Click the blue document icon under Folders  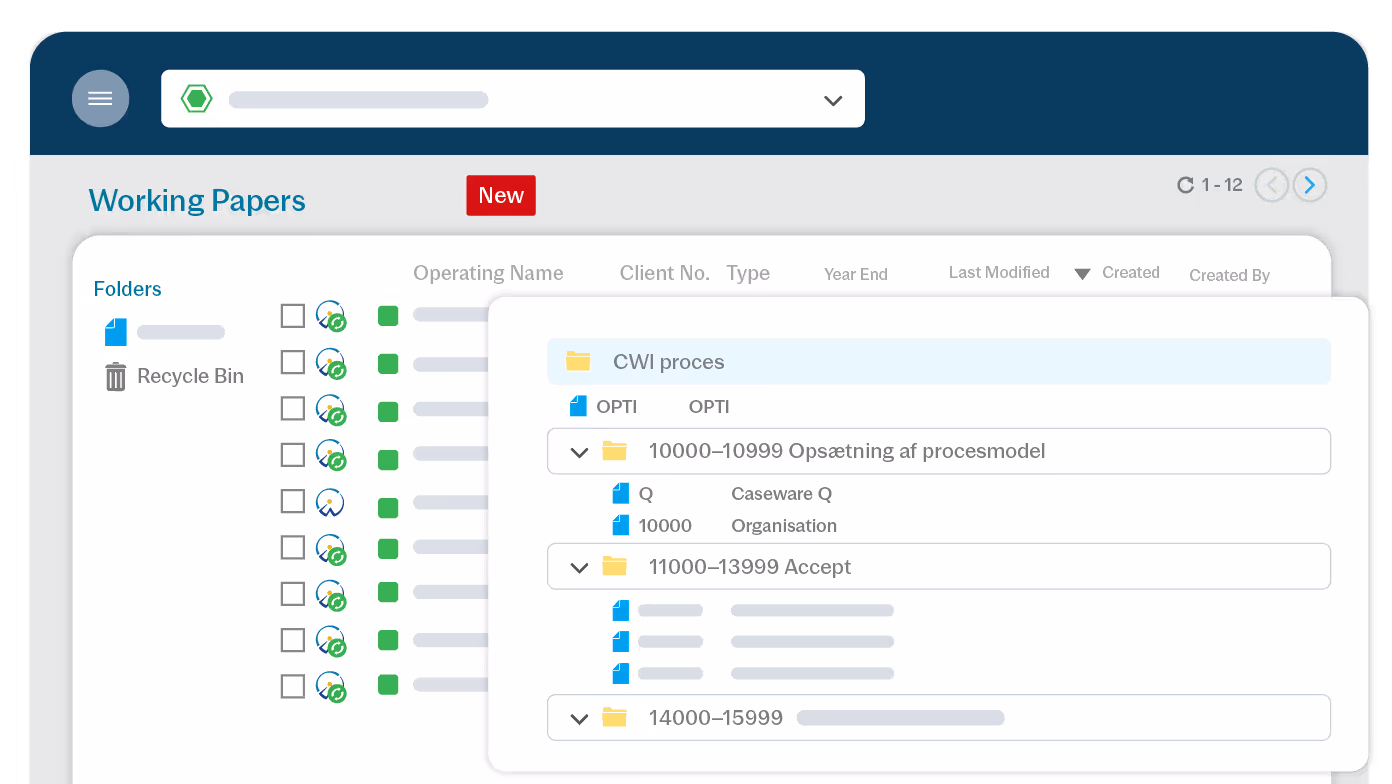(x=116, y=332)
